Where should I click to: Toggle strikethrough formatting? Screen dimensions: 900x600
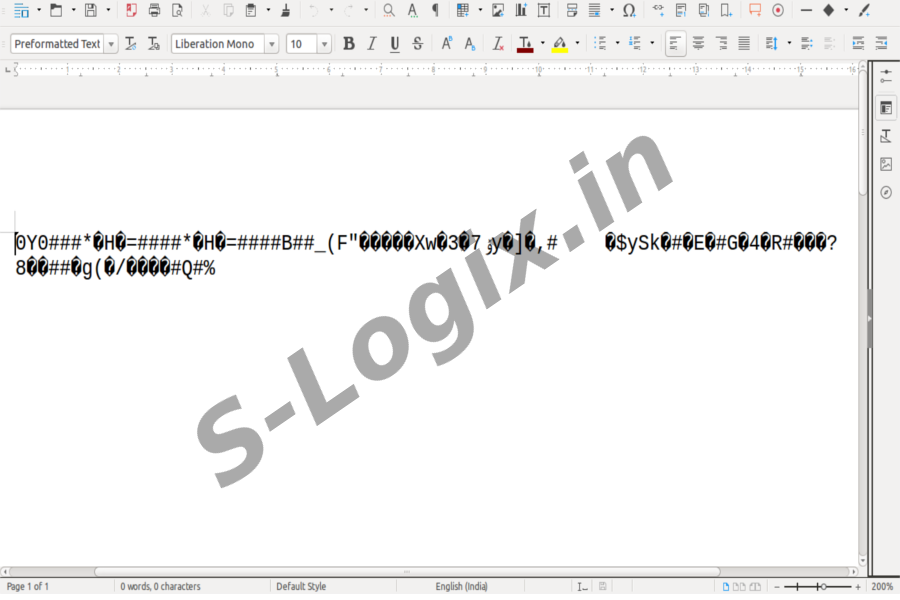(x=418, y=44)
